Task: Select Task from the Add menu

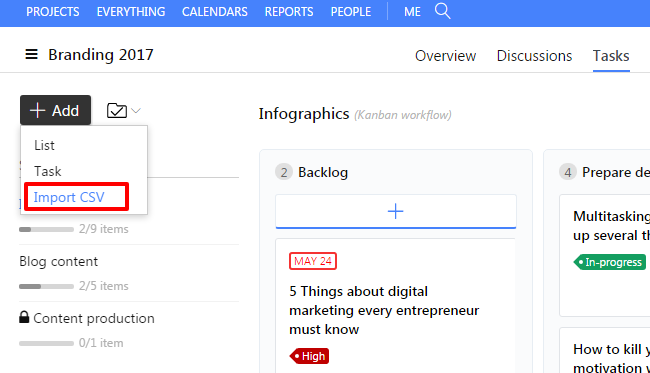Action: (x=48, y=171)
